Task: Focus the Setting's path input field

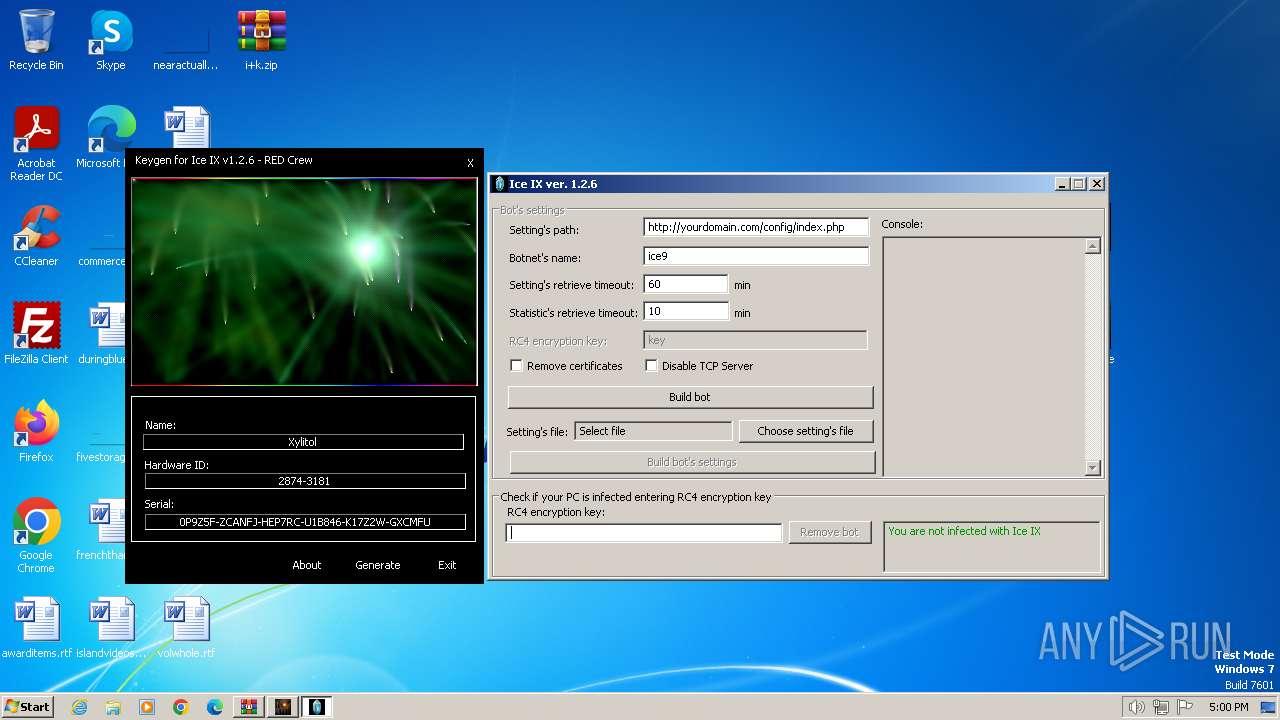Action: 756,227
